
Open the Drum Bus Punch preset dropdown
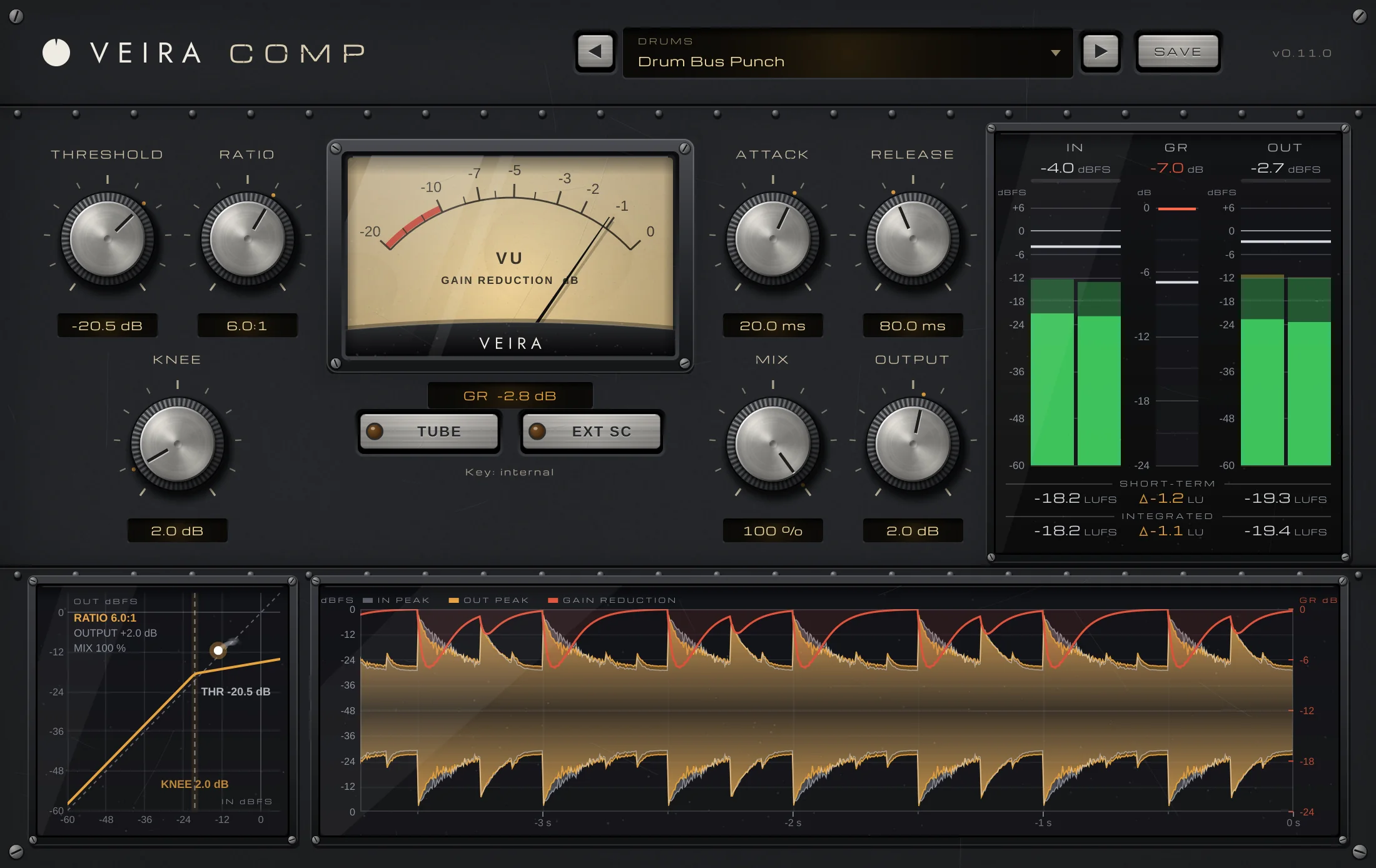[x=847, y=53]
